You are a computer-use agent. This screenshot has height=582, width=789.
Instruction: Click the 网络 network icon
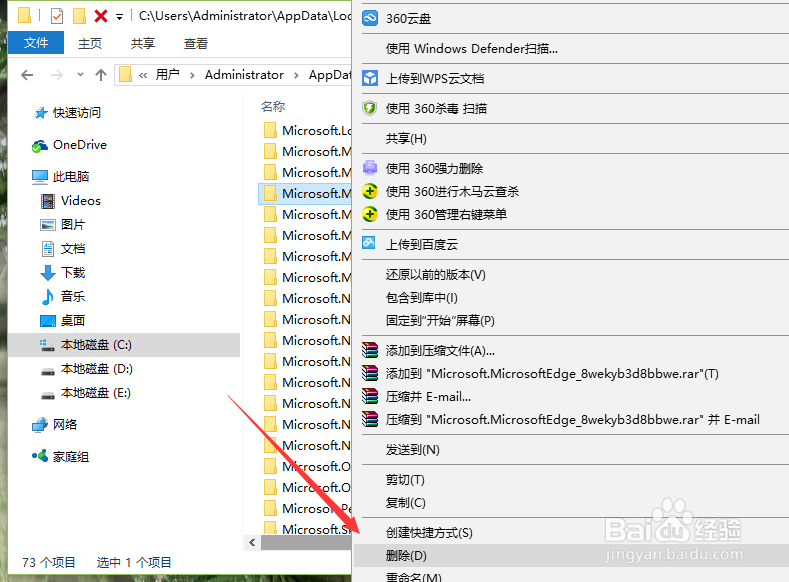(x=40, y=425)
